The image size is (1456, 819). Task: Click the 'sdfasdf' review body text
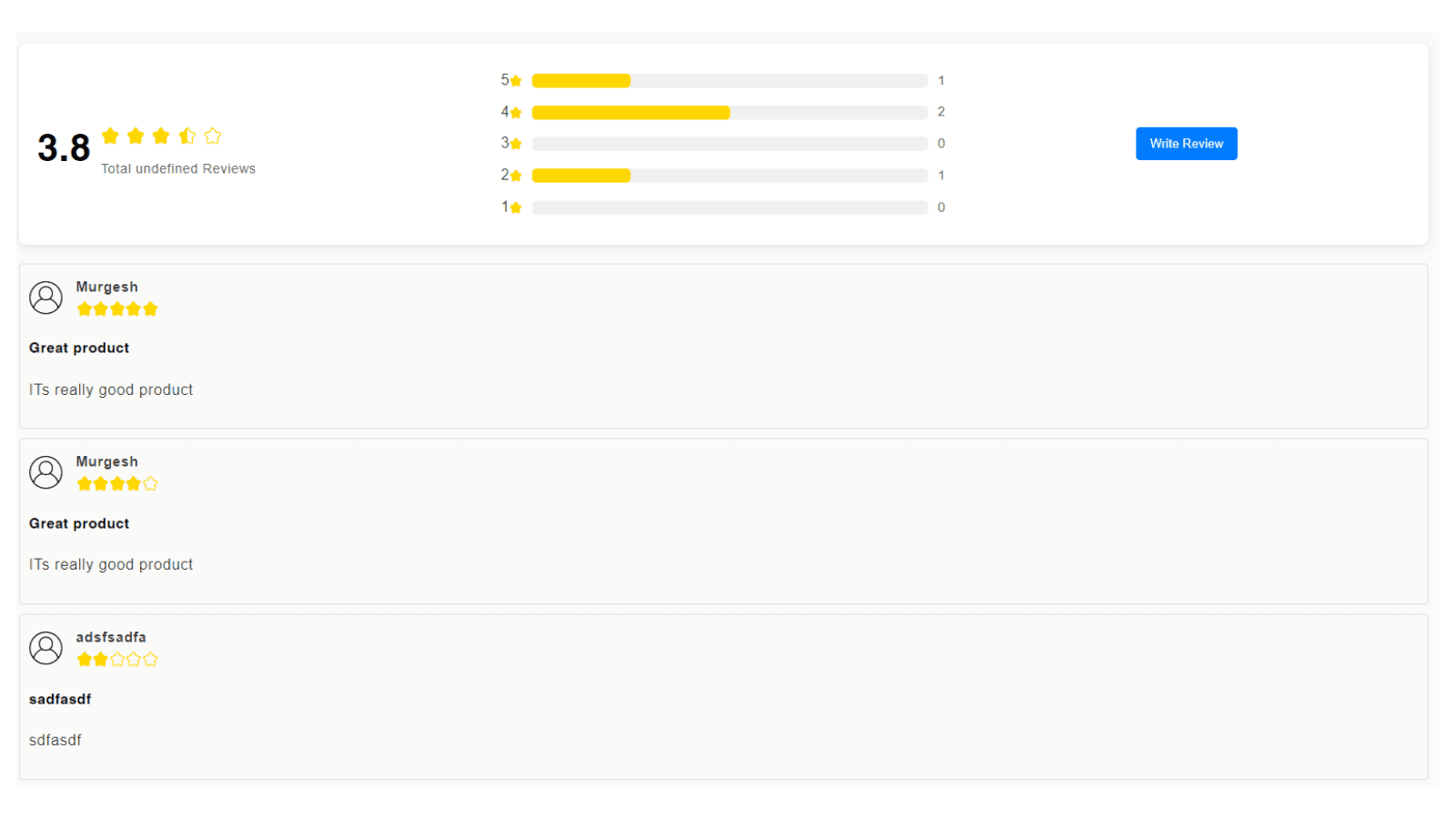click(x=56, y=740)
